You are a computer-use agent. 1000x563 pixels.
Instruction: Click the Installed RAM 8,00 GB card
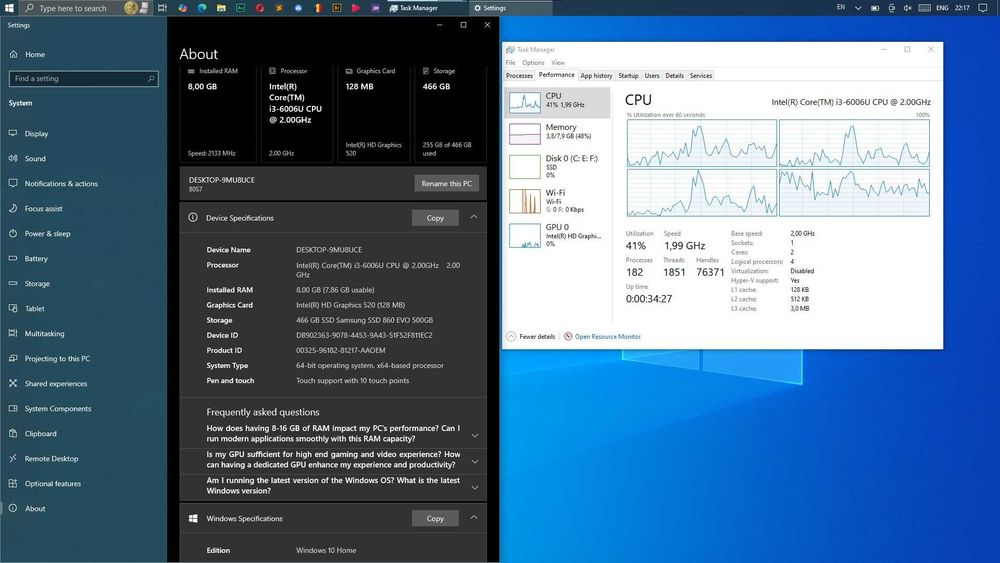click(x=218, y=113)
